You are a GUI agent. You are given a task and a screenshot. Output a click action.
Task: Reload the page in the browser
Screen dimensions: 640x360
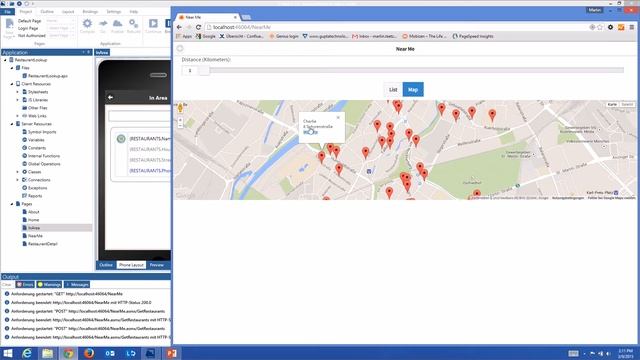[198, 27]
